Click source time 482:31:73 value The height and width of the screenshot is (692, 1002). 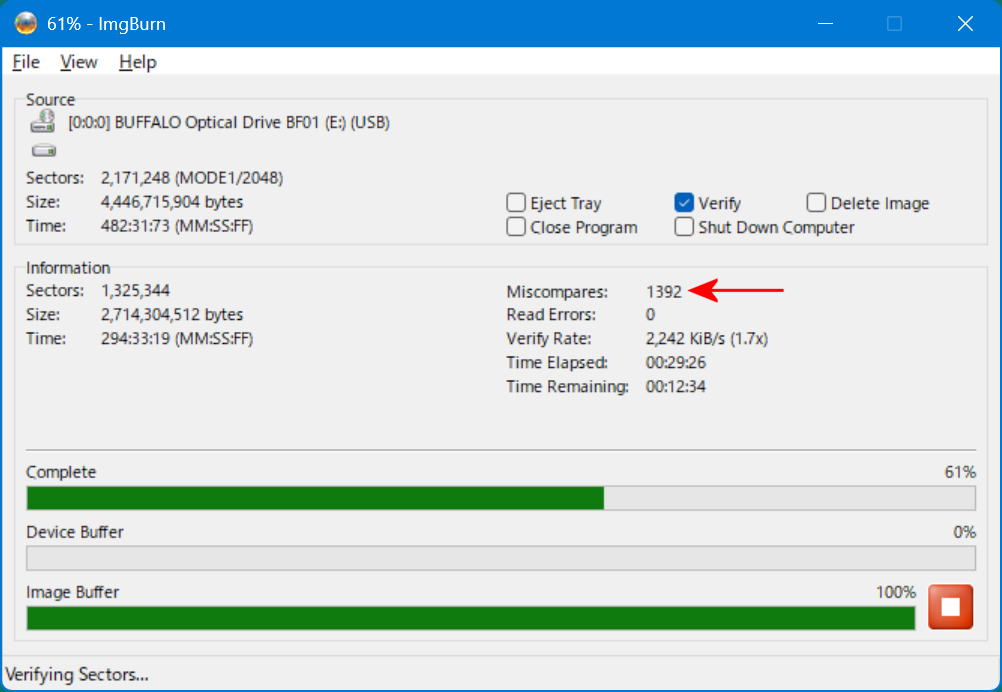[176, 226]
